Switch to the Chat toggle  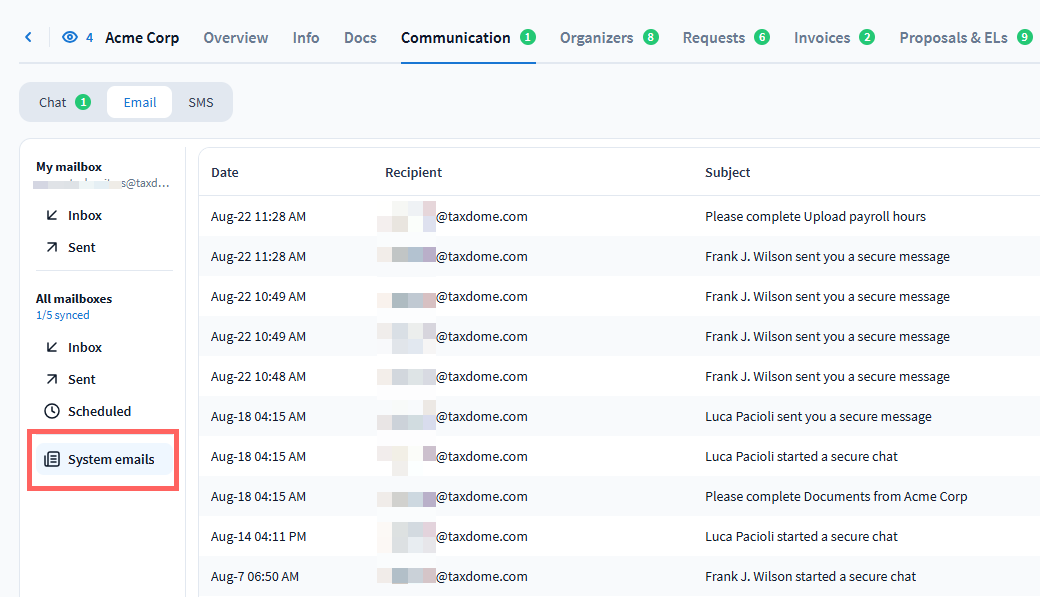pyautogui.click(x=63, y=102)
